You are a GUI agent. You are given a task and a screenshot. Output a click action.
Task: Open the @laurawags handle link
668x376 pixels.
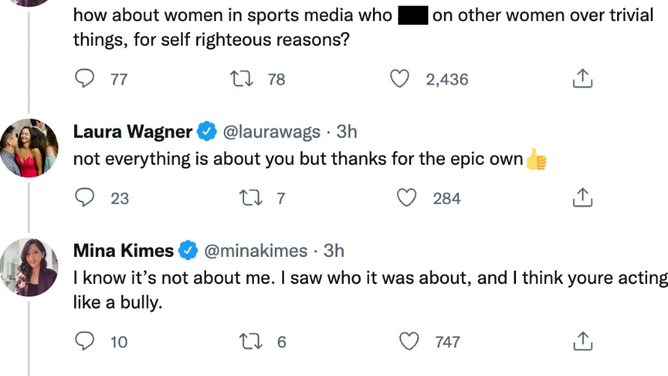pos(272,132)
